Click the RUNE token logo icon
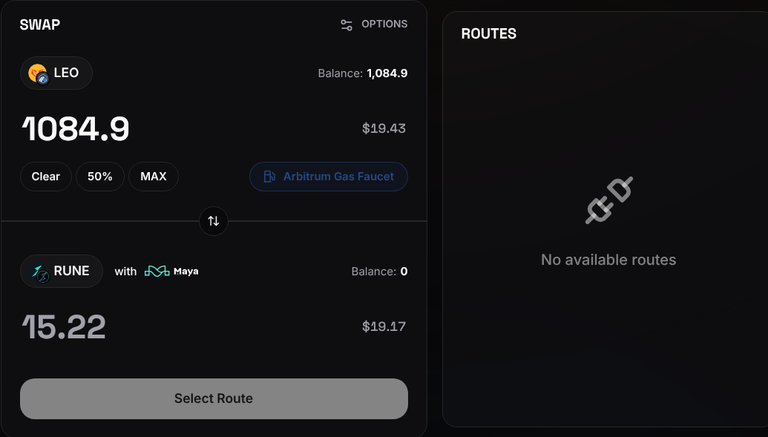Screen dimensions: 768x437 point(40,272)
